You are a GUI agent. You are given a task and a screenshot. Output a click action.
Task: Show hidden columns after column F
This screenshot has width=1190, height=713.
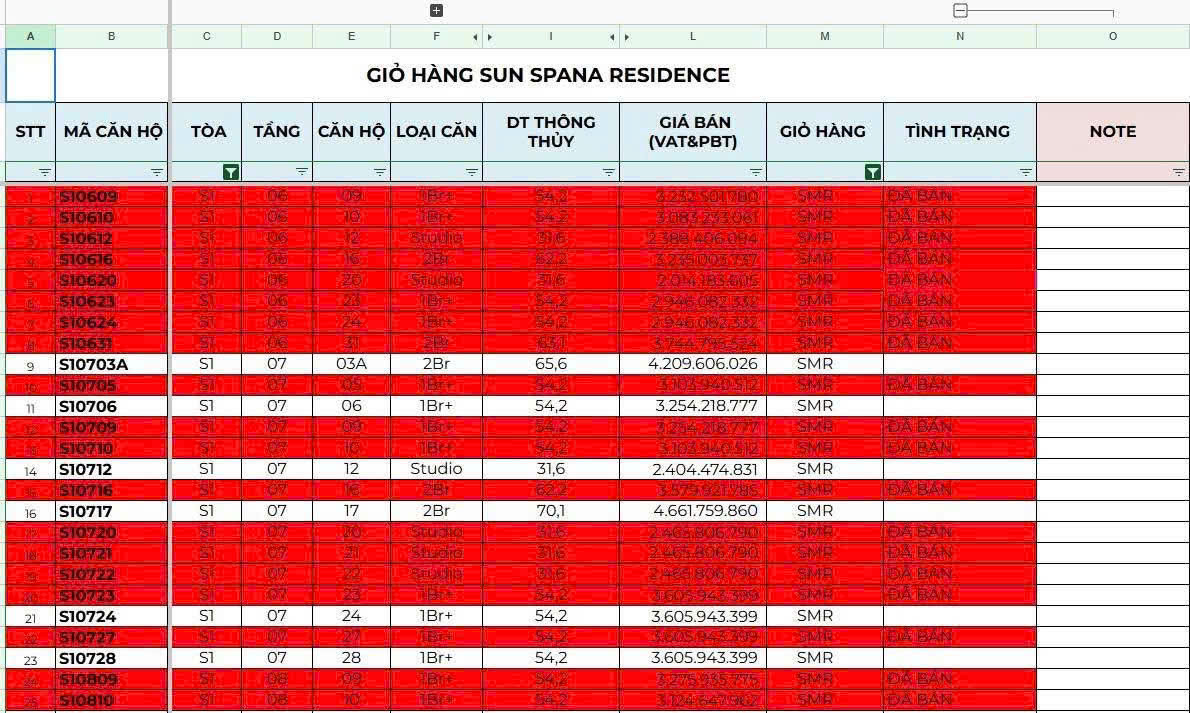click(476, 37)
